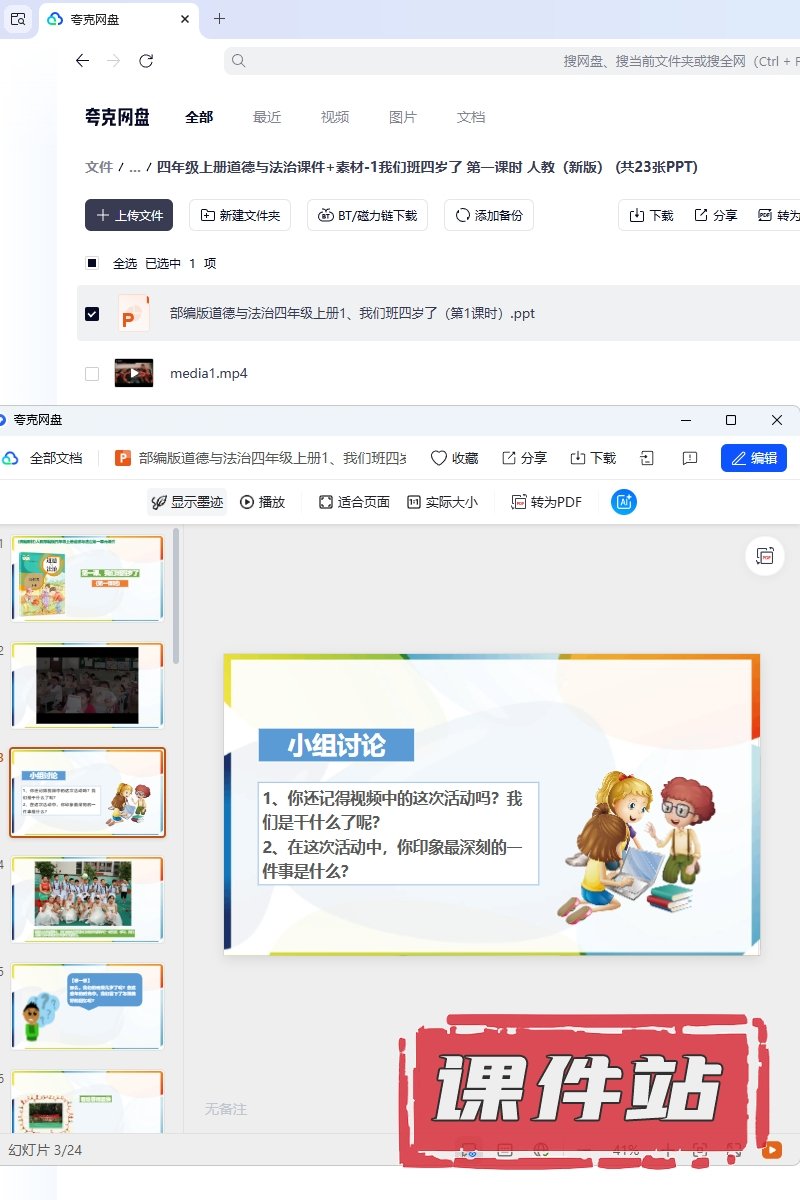
Task: Click 转为PDF in the viewer toolbar
Action: (x=546, y=502)
